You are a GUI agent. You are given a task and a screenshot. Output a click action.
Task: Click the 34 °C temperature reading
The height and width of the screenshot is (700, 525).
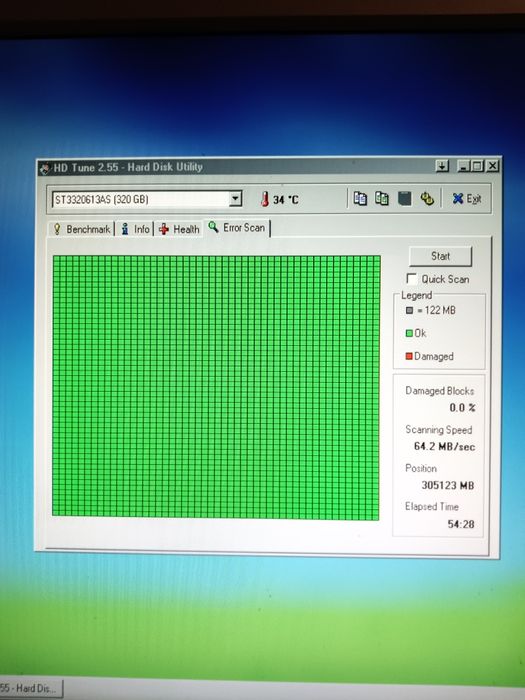coord(286,200)
